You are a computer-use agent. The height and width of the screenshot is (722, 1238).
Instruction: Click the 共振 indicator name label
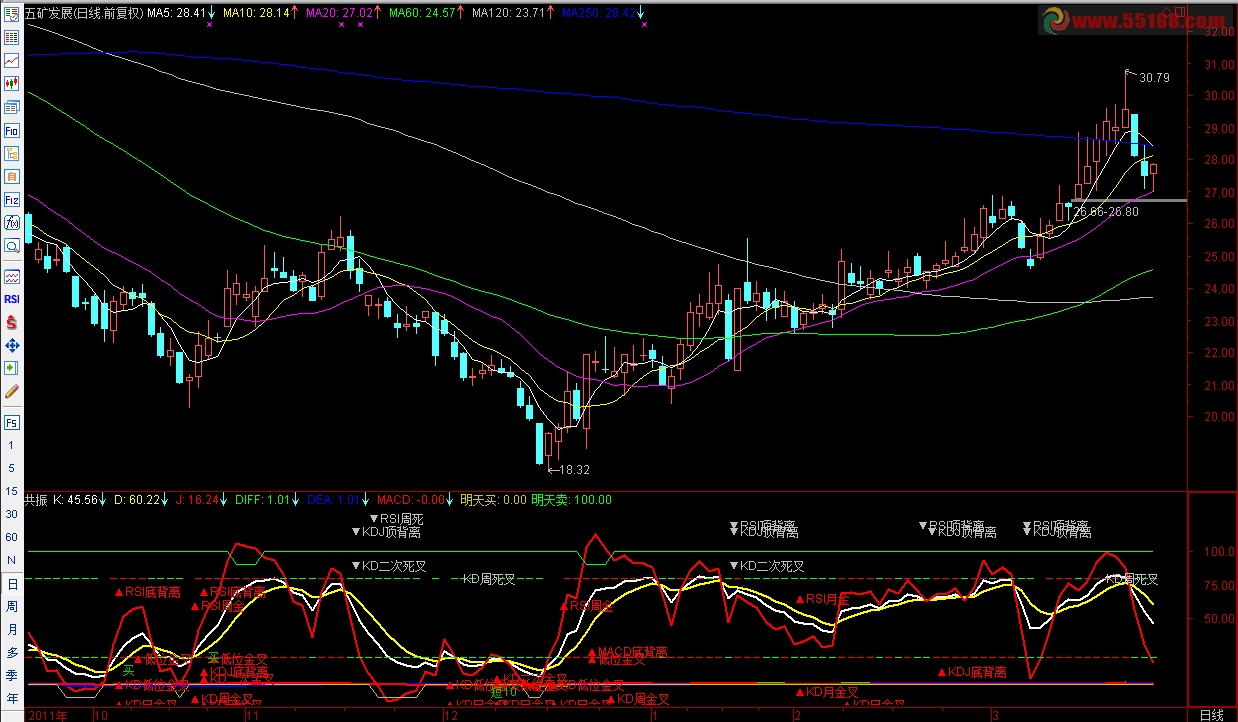[x=36, y=500]
